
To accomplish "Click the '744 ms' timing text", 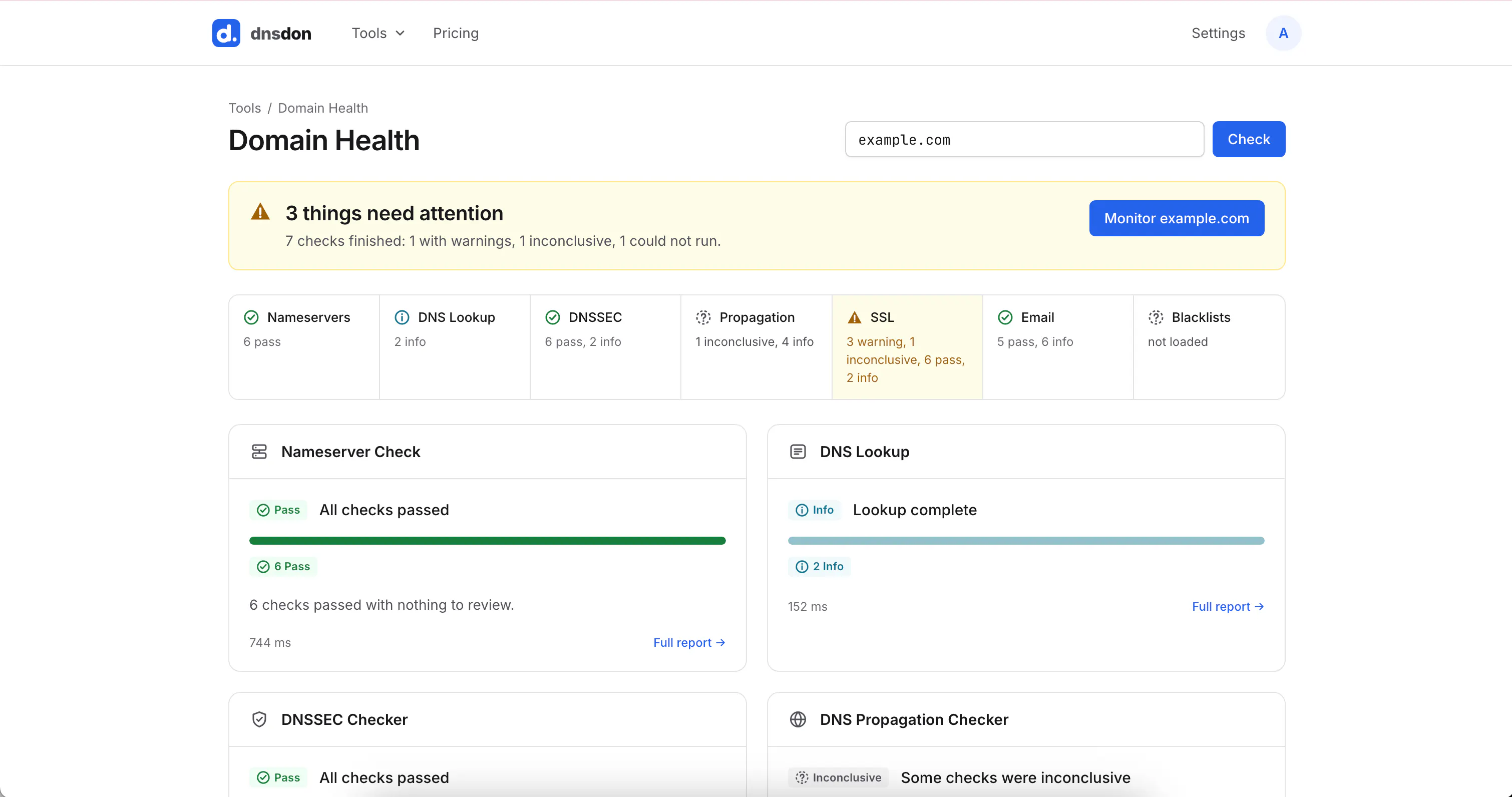I will point(270,643).
